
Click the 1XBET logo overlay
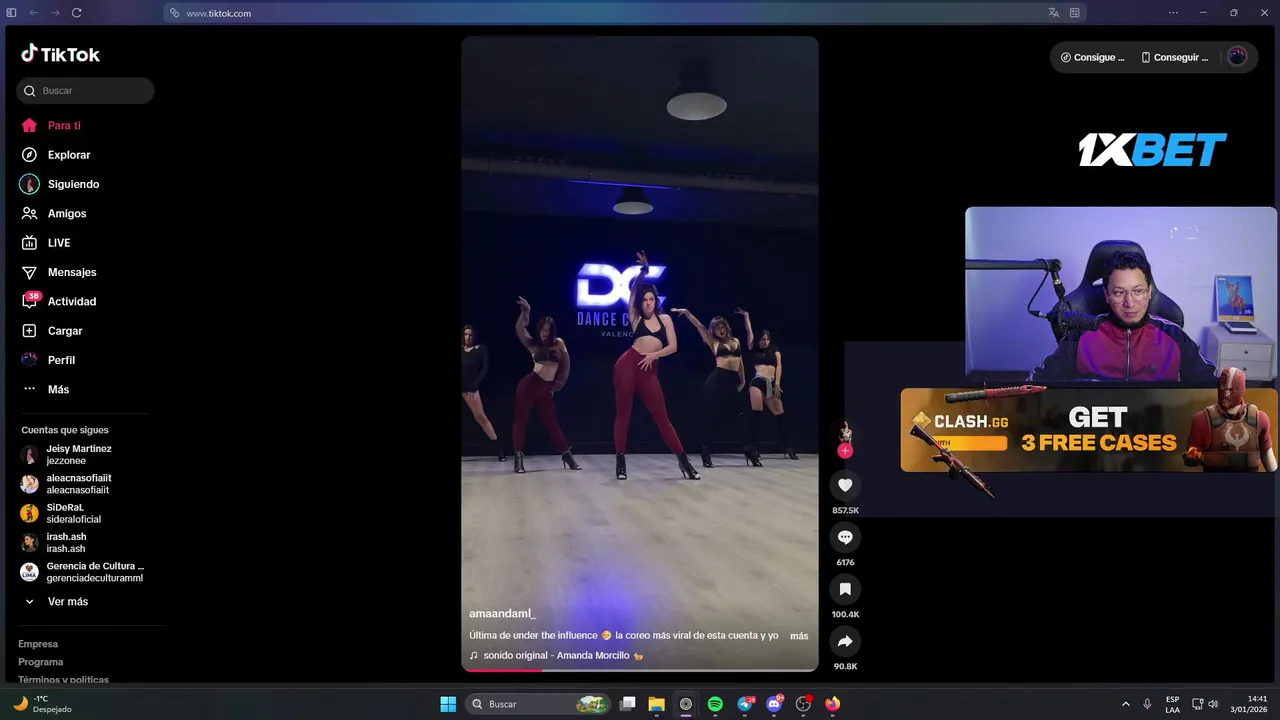pos(1152,150)
